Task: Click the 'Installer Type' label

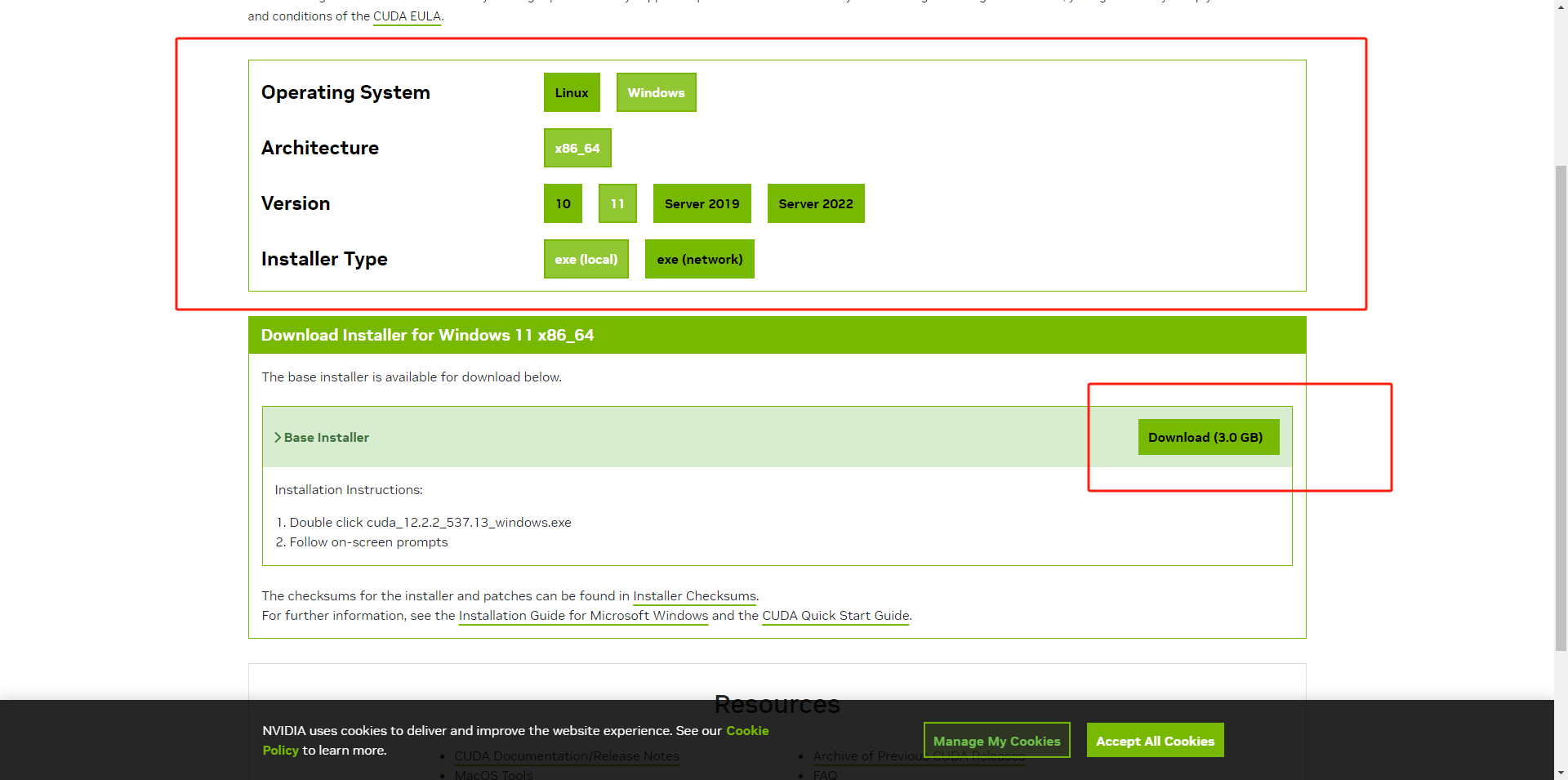Action: [x=324, y=259]
